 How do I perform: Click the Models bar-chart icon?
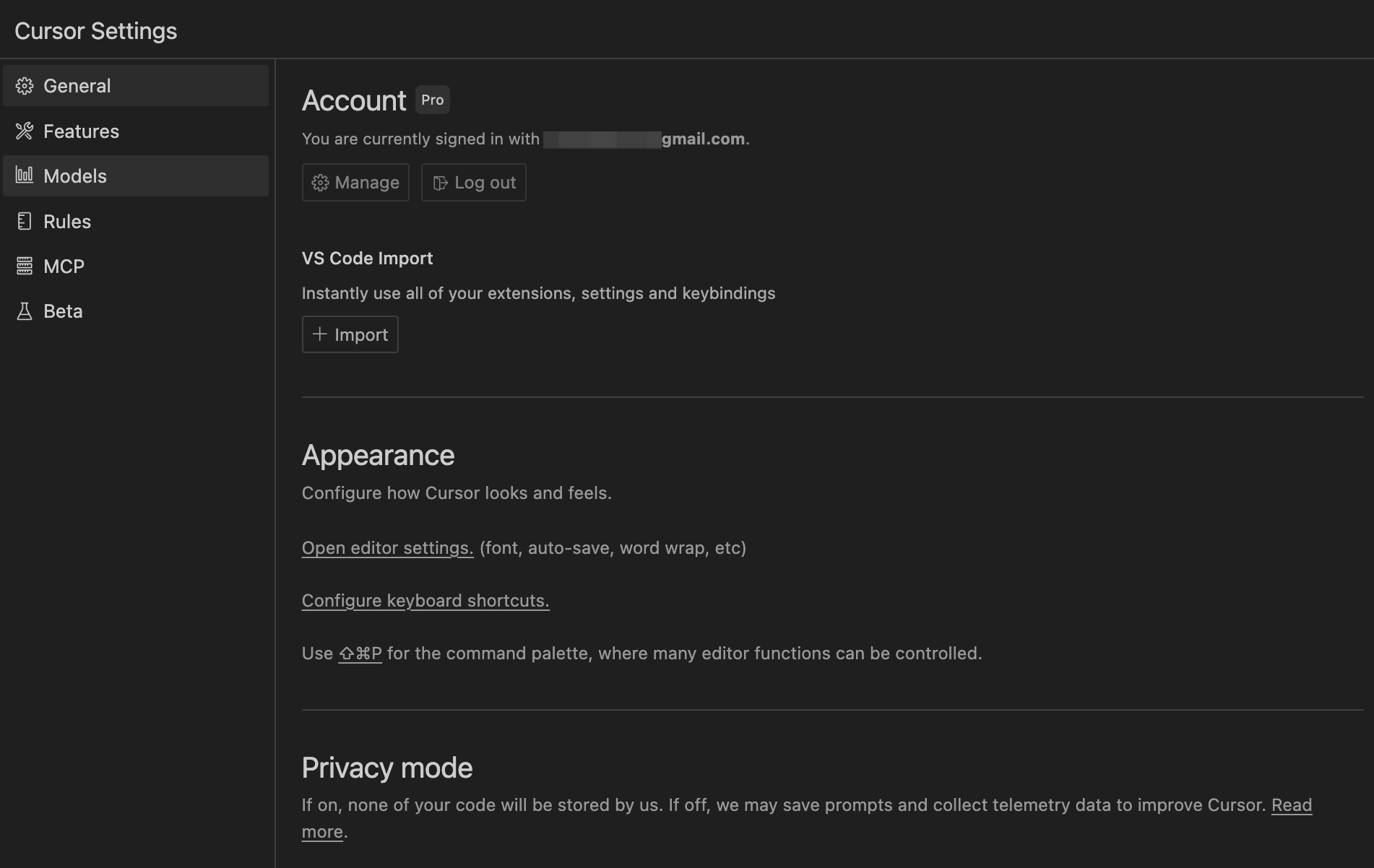tap(25, 175)
